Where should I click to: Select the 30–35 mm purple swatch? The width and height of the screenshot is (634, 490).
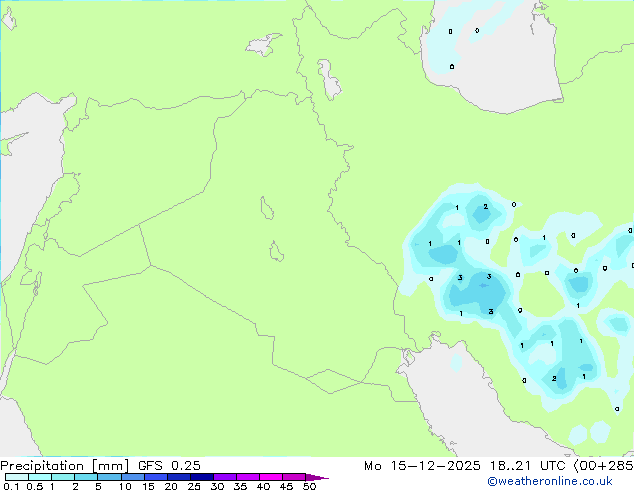pos(224,477)
